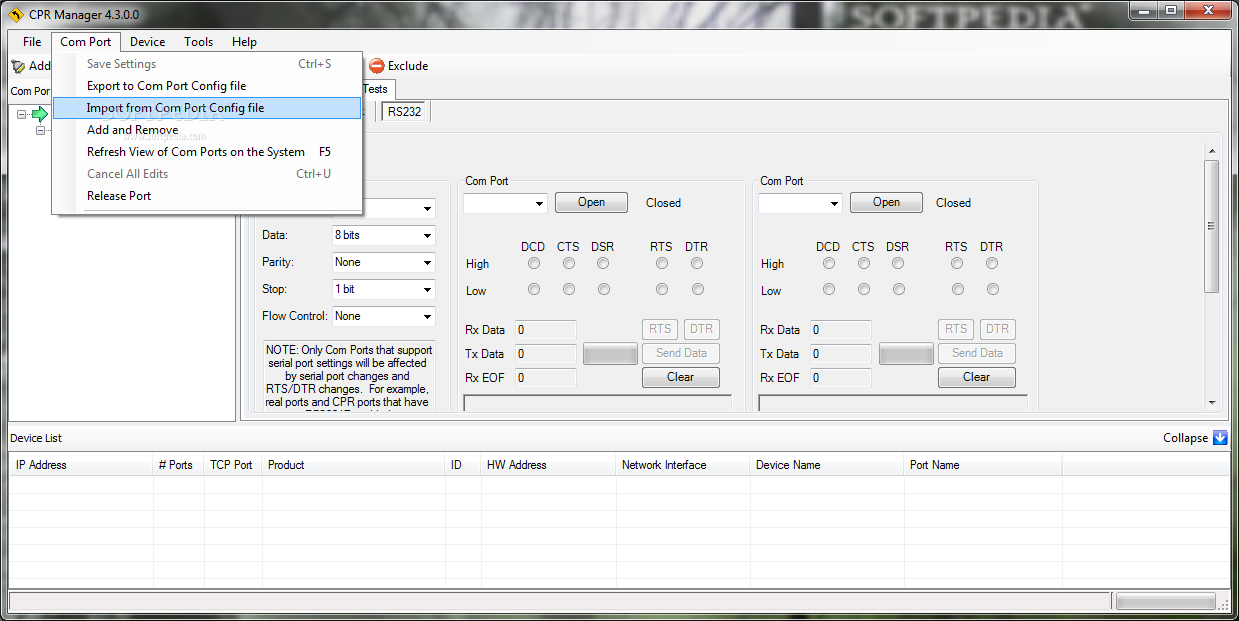Select RTS High radio in first Com Port panel

pos(662,263)
